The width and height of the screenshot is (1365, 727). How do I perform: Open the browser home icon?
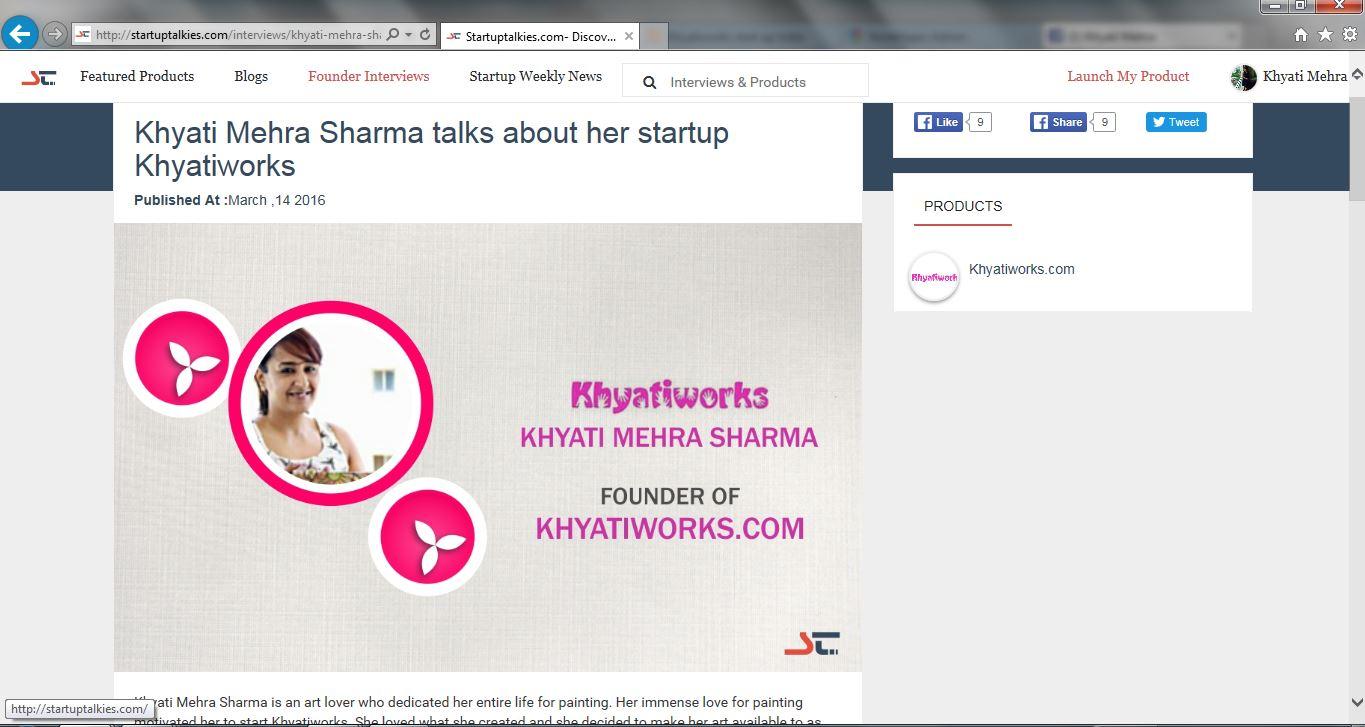pos(1301,34)
